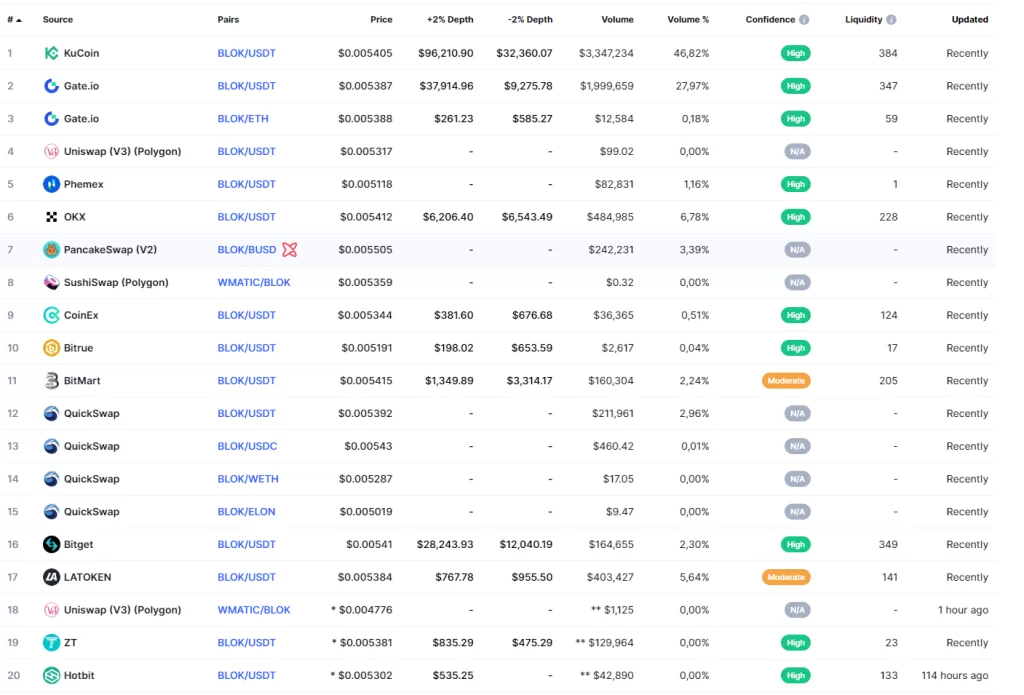Click the Phemex exchange logo icon

coord(51,184)
